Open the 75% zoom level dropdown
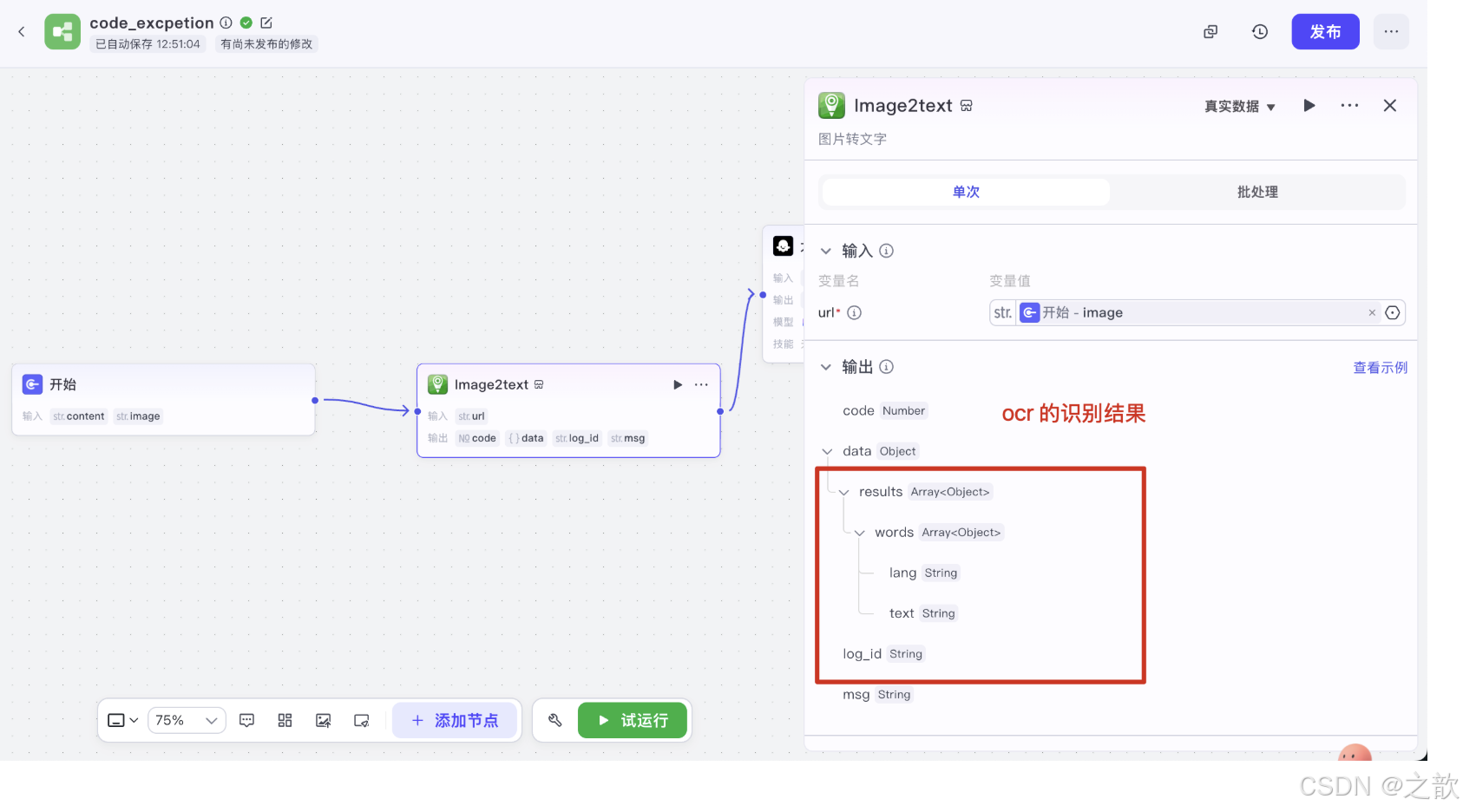This screenshot has height=812, width=1463. click(x=187, y=721)
